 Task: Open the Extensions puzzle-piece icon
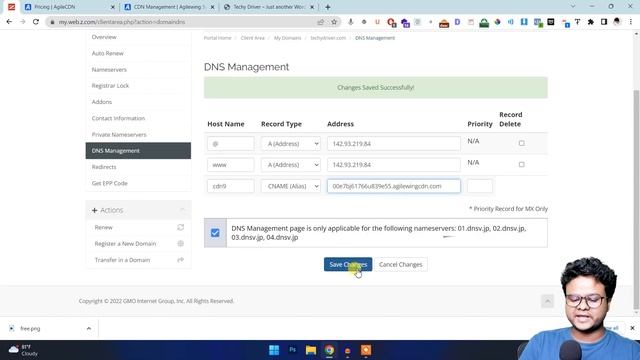point(591,22)
